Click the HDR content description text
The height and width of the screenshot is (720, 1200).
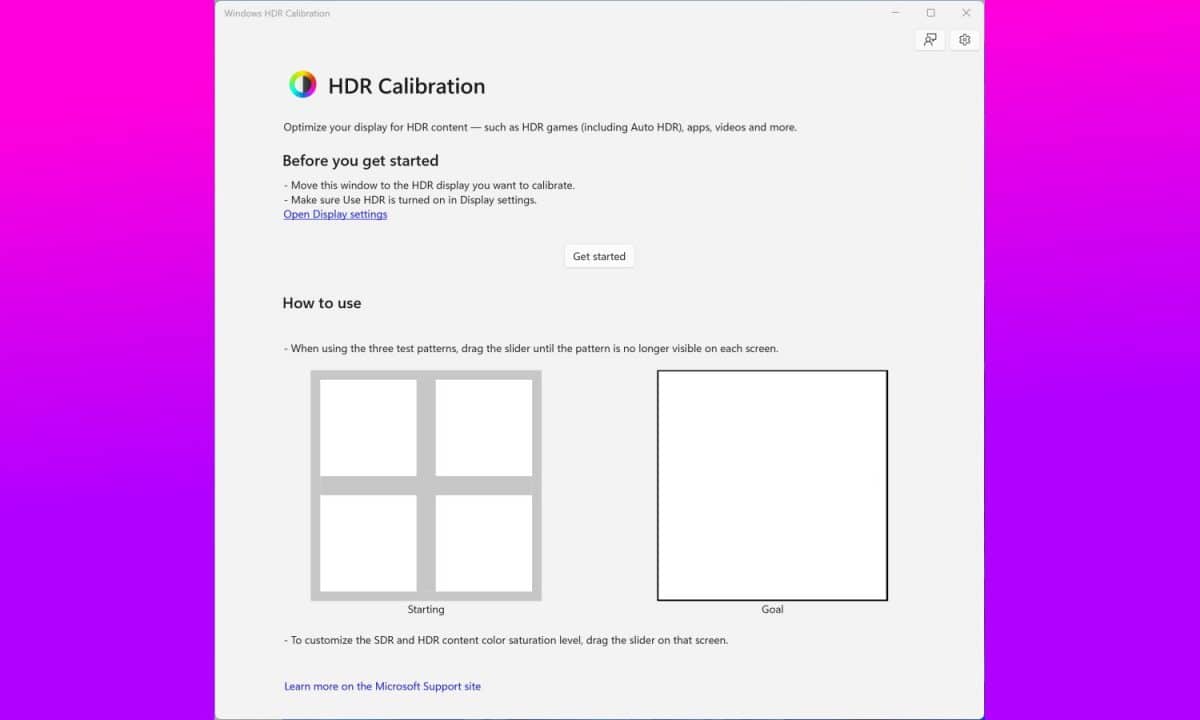[x=540, y=127]
